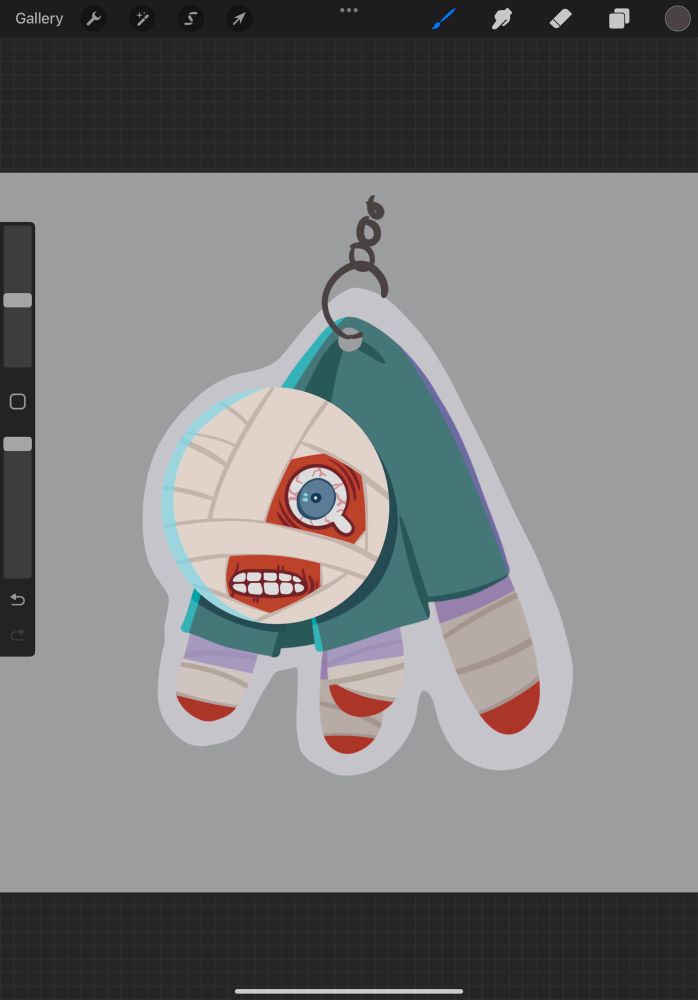Activate the Selection tool

tap(191, 18)
